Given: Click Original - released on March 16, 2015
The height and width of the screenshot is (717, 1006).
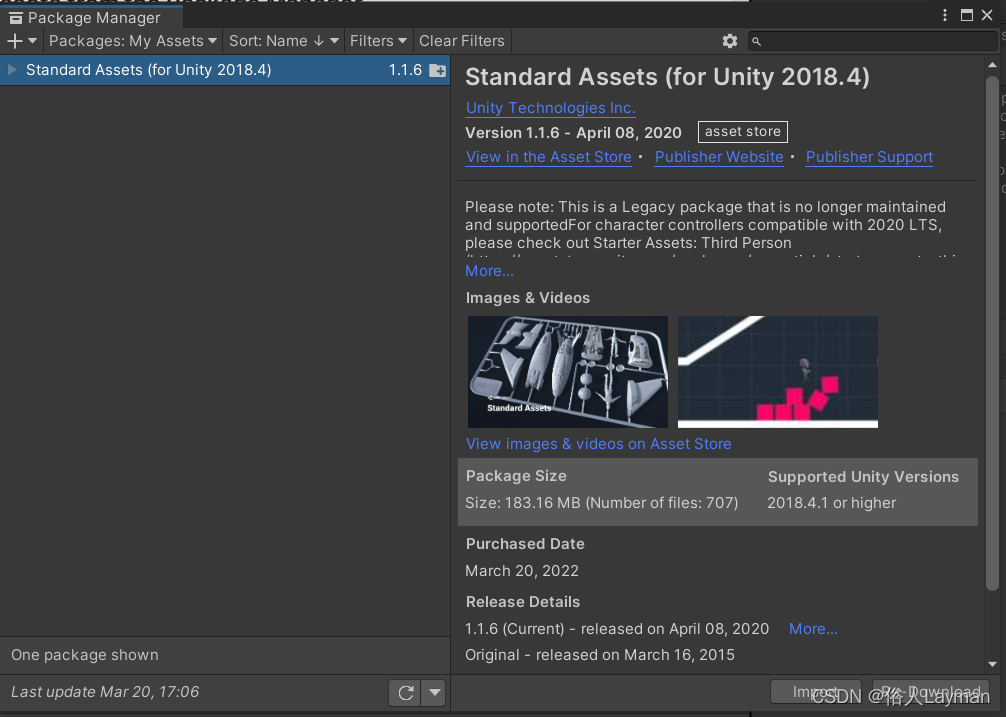Looking at the screenshot, I should 600,655.
